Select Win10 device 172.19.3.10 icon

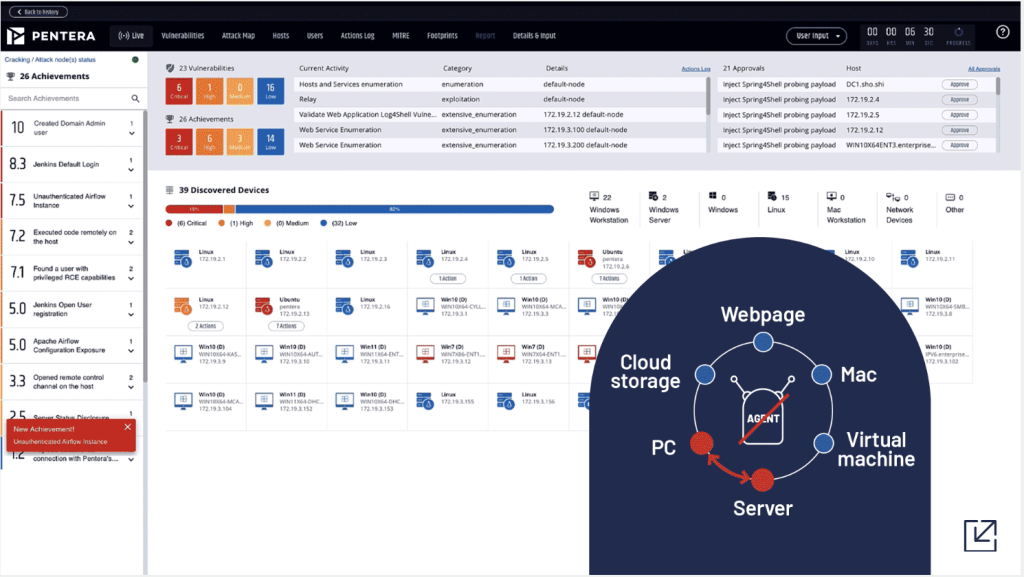[x=264, y=353]
